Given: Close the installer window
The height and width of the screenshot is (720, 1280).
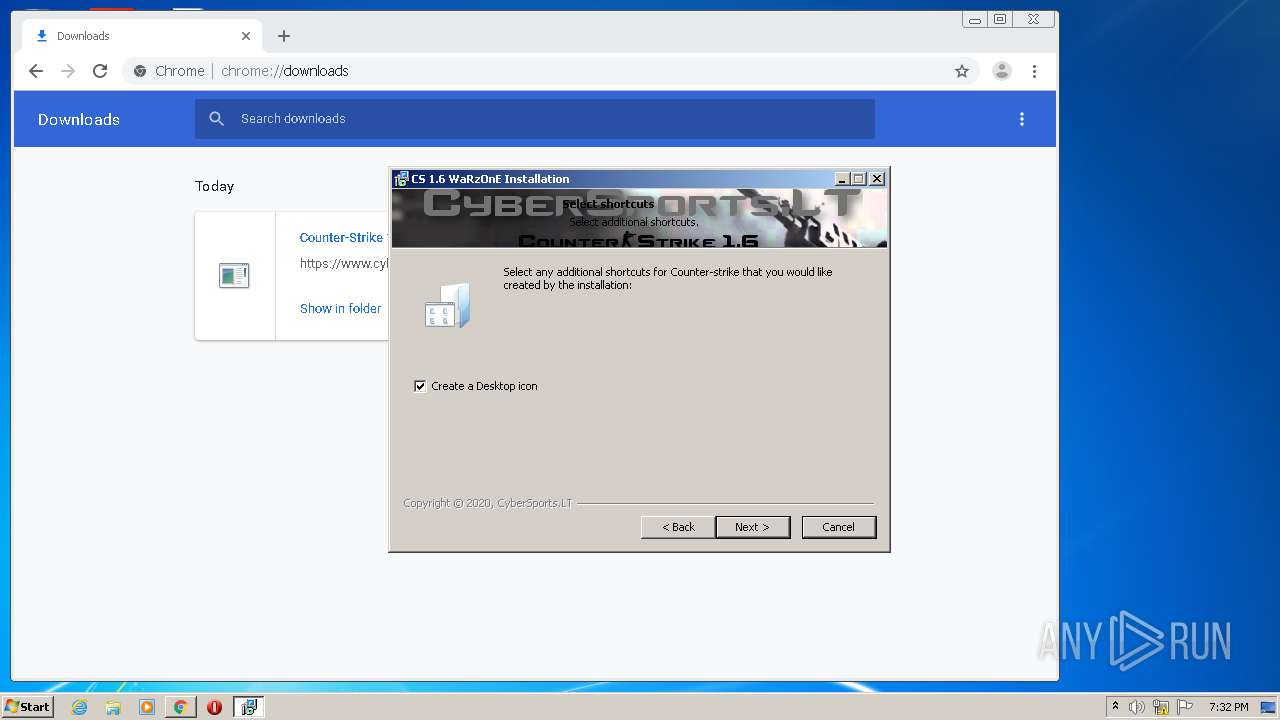Looking at the screenshot, I should pyautogui.click(x=877, y=179).
